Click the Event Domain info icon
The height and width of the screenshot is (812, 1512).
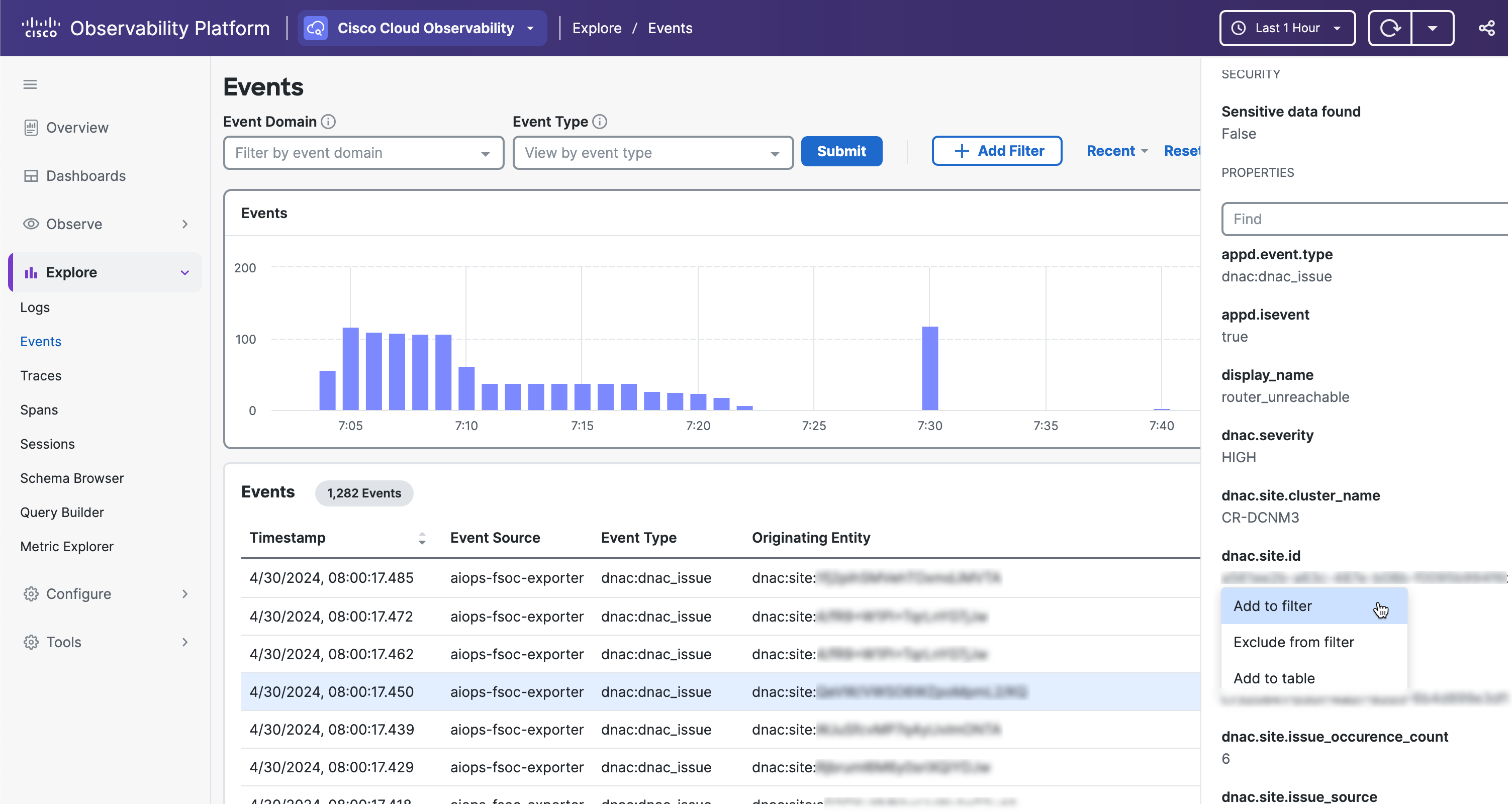coord(329,122)
